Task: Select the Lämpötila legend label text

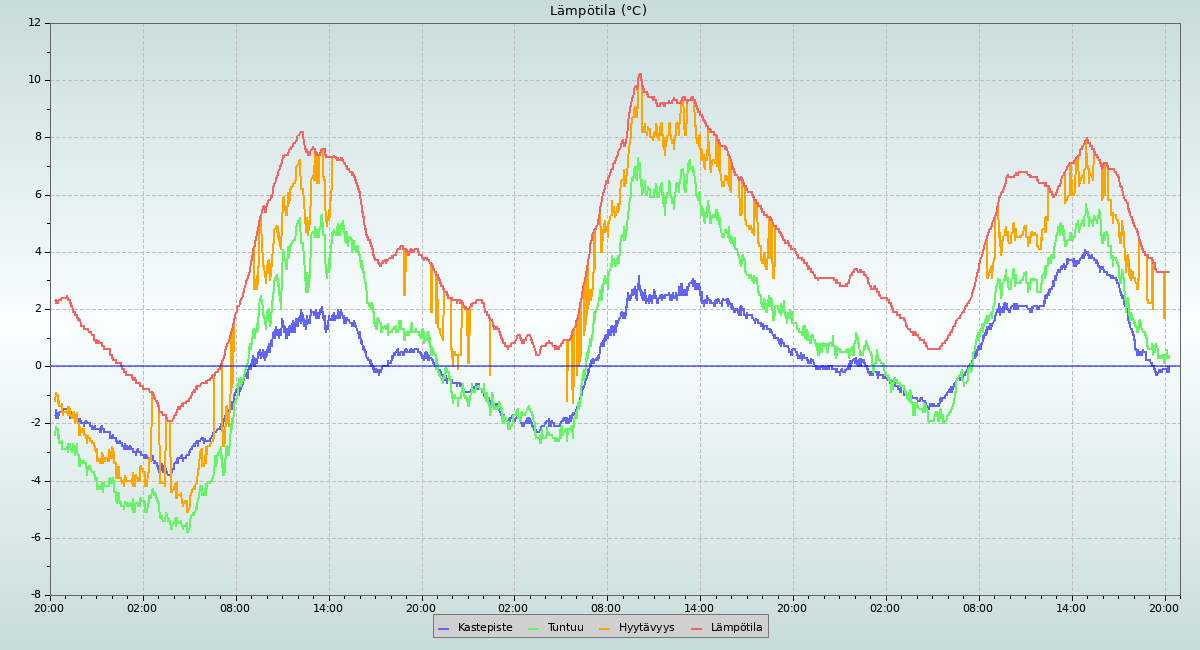Action: pyautogui.click(x=736, y=628)
